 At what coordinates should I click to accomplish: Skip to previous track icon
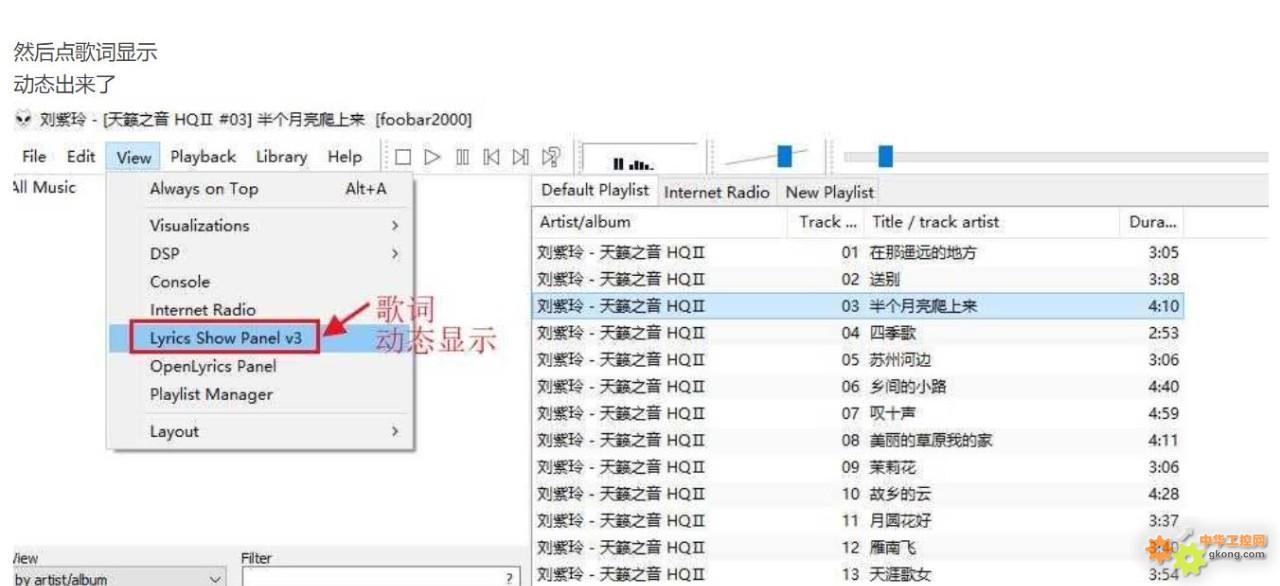(x=491, y=157)
